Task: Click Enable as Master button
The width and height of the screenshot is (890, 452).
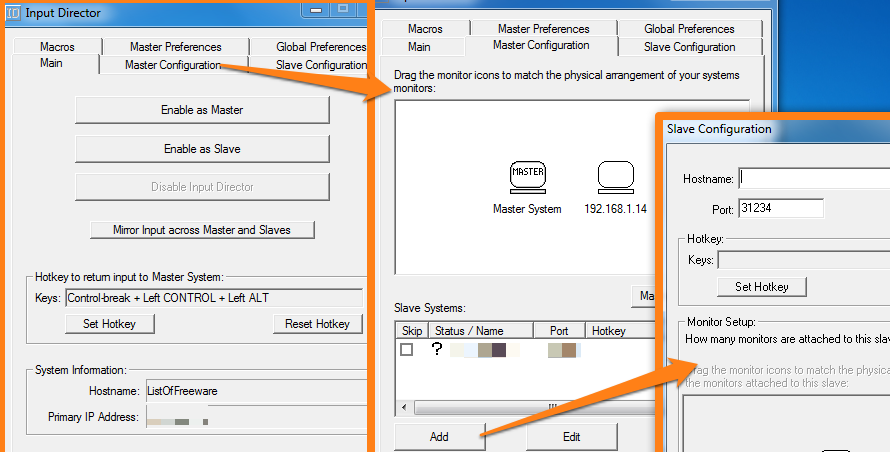Action: click(202, 110)
